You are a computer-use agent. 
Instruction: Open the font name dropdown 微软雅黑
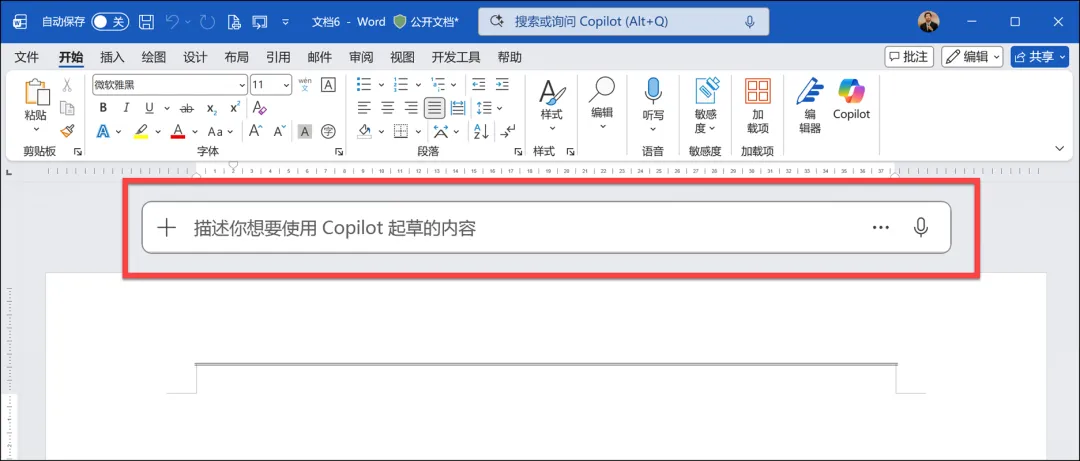(242, 85)
